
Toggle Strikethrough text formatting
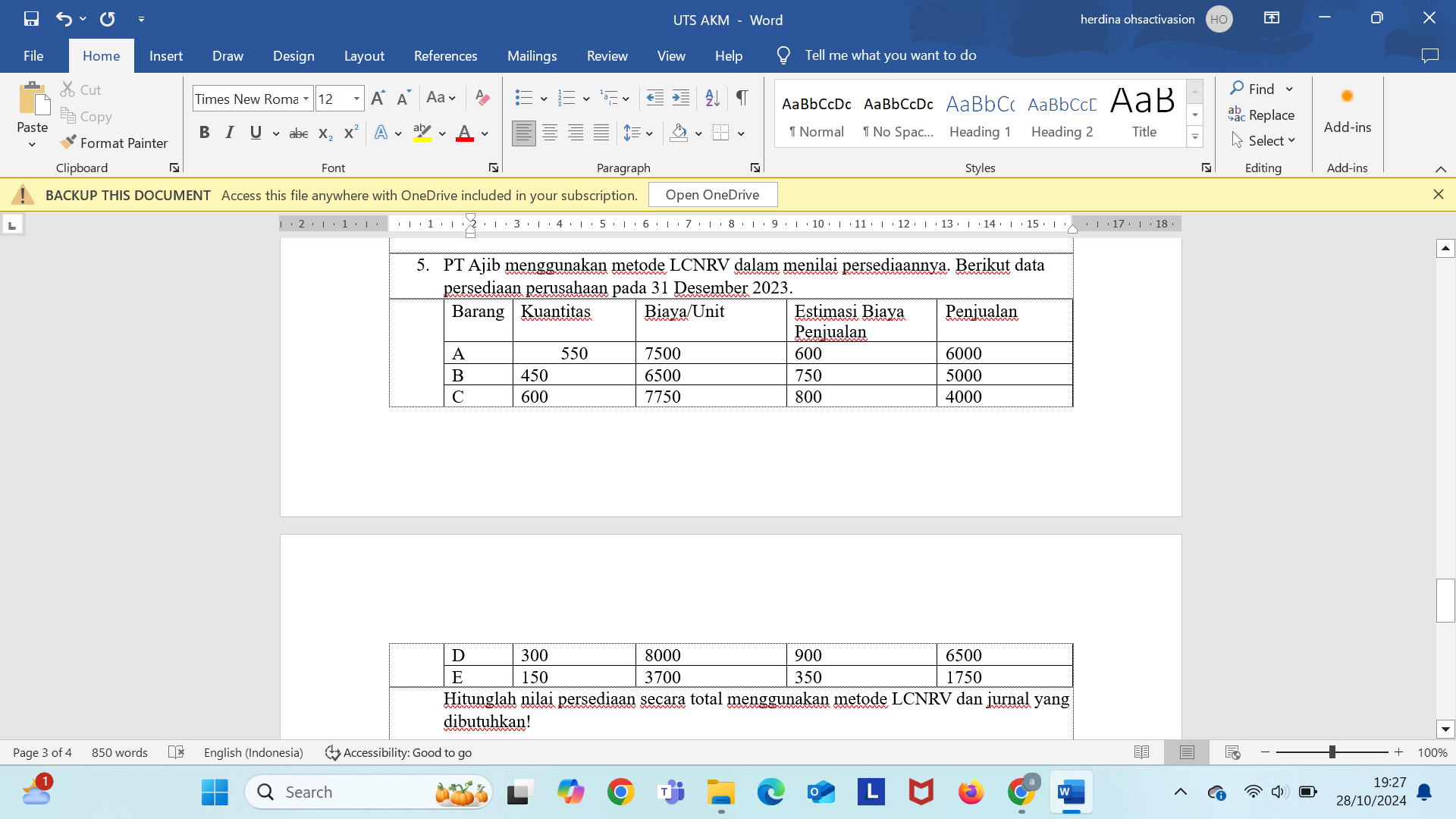coord(297,131)
